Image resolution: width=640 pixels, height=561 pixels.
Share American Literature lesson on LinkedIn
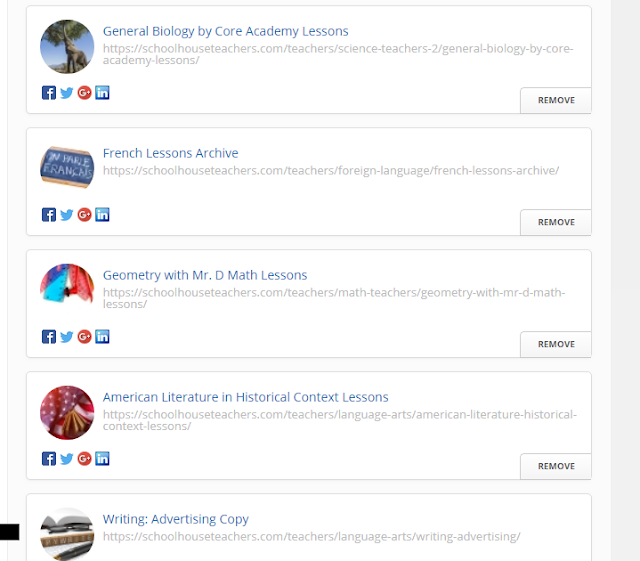[x=102, y=458]
